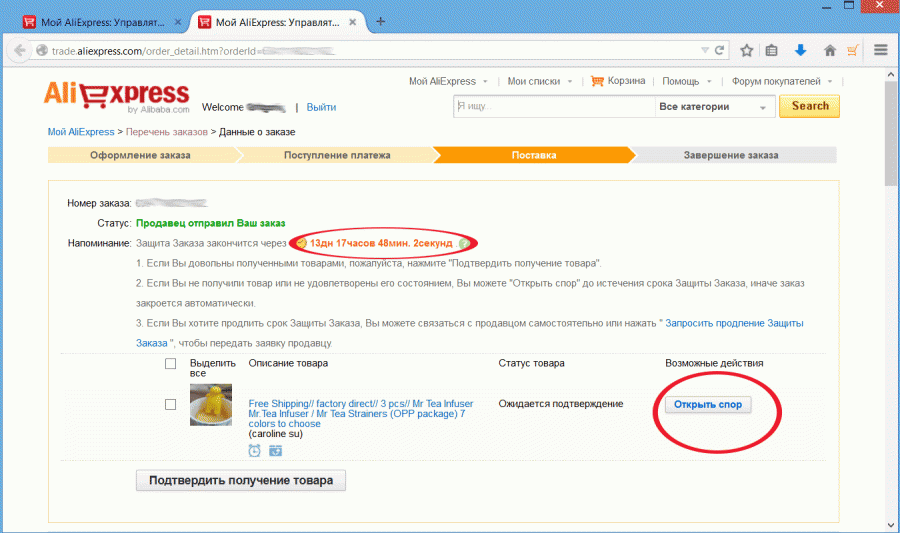Click the Search button
The width and height of the screenshot is (900, 533).
(x=809, y=106)
